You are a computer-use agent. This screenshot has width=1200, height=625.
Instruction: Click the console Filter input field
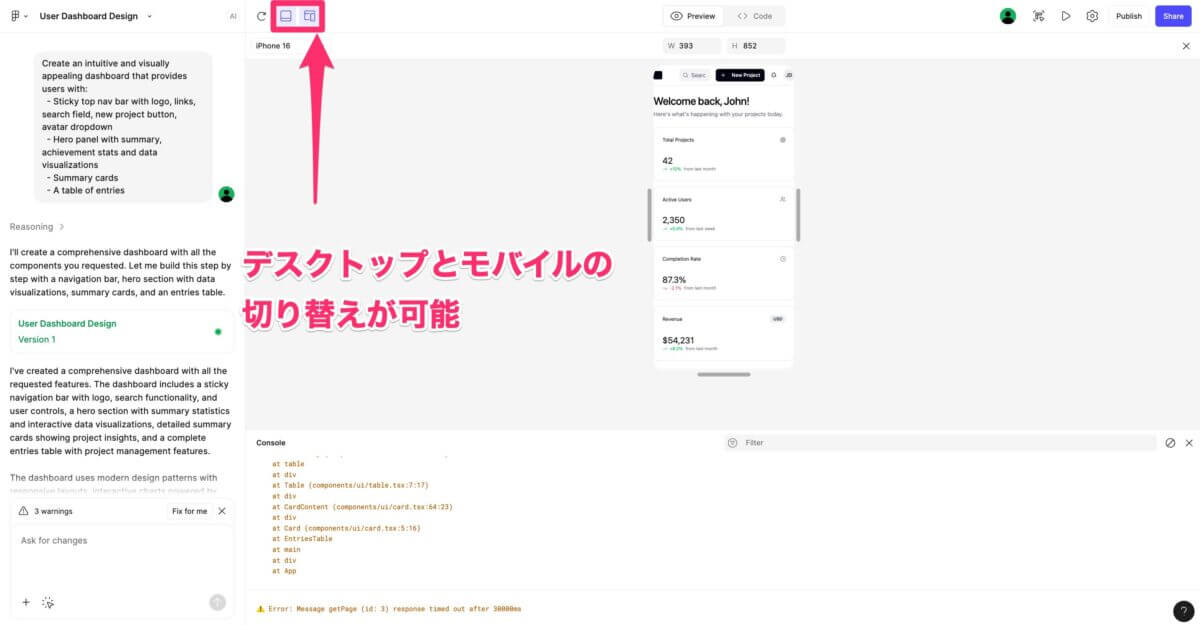[940, 443]
